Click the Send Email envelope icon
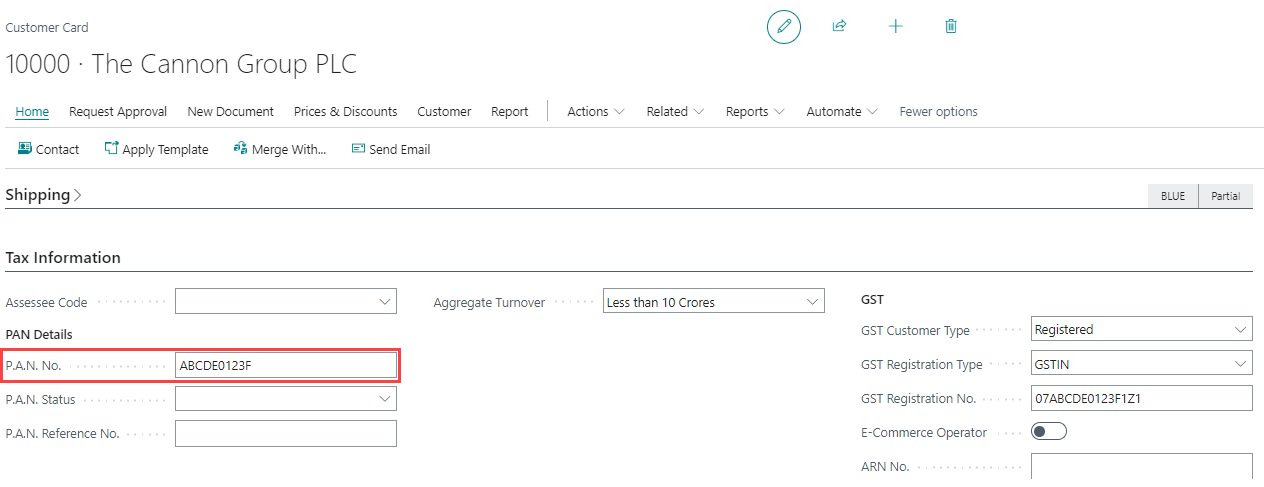This screenshot has width=1264, height=487. (x=358, y=149)
